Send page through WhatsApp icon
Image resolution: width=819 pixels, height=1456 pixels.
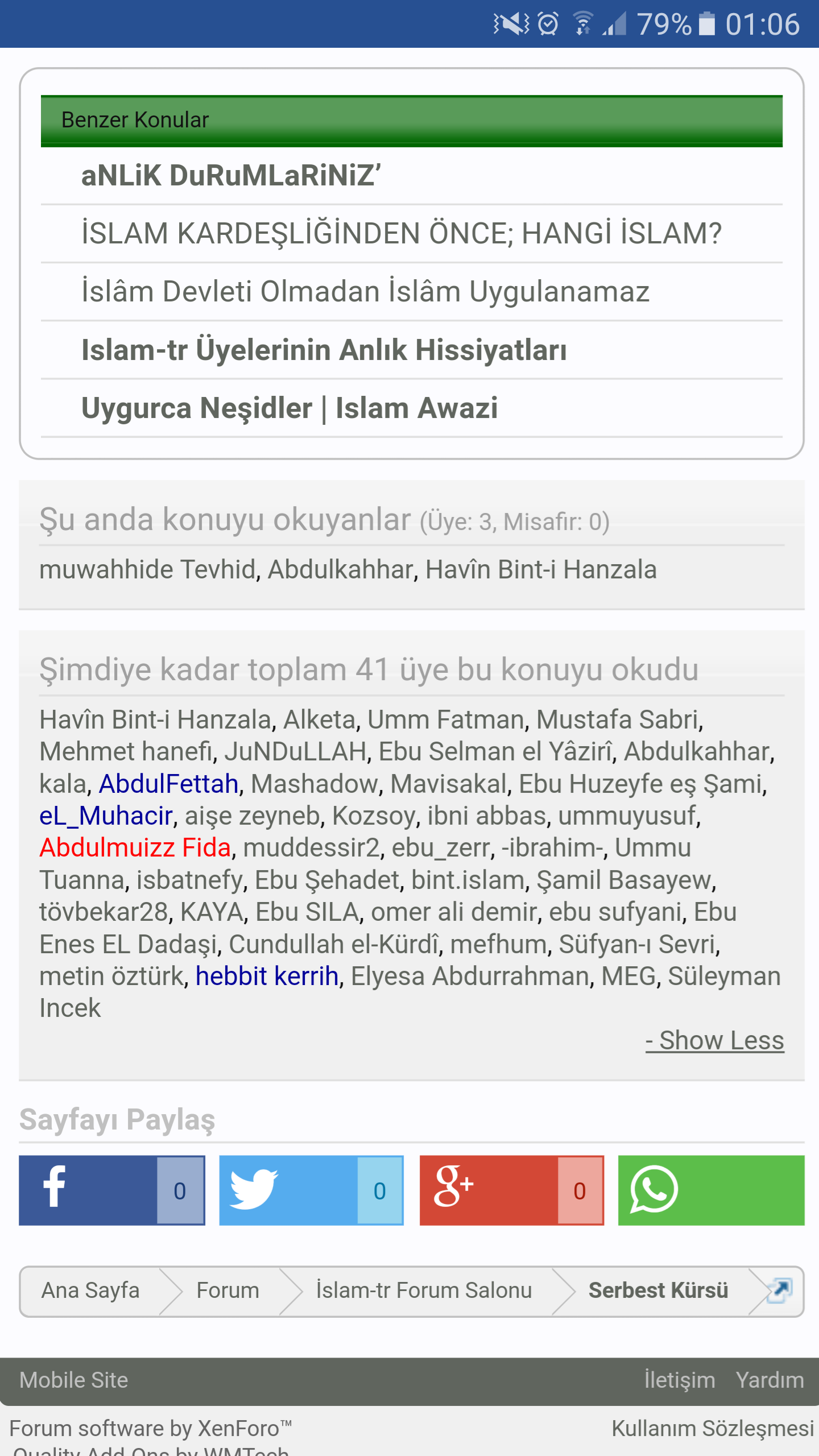[654, 1190]
